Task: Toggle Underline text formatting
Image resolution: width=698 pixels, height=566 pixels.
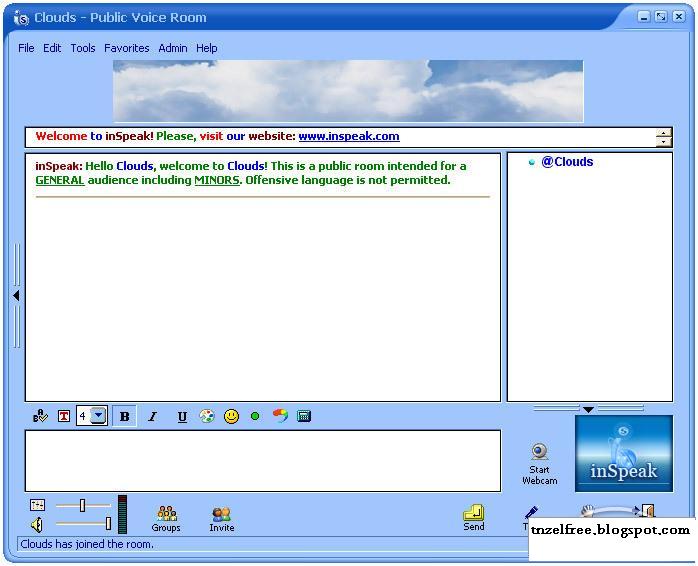Action: 182,416
